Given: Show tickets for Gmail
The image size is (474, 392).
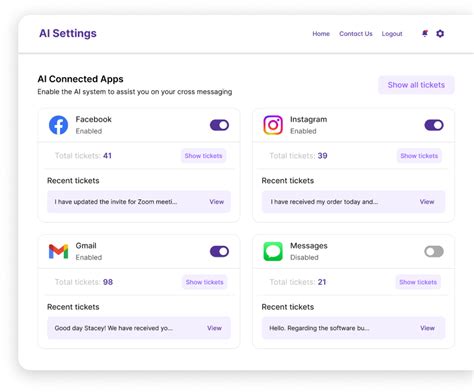Looking at the screenshot, I should point(204,282).
